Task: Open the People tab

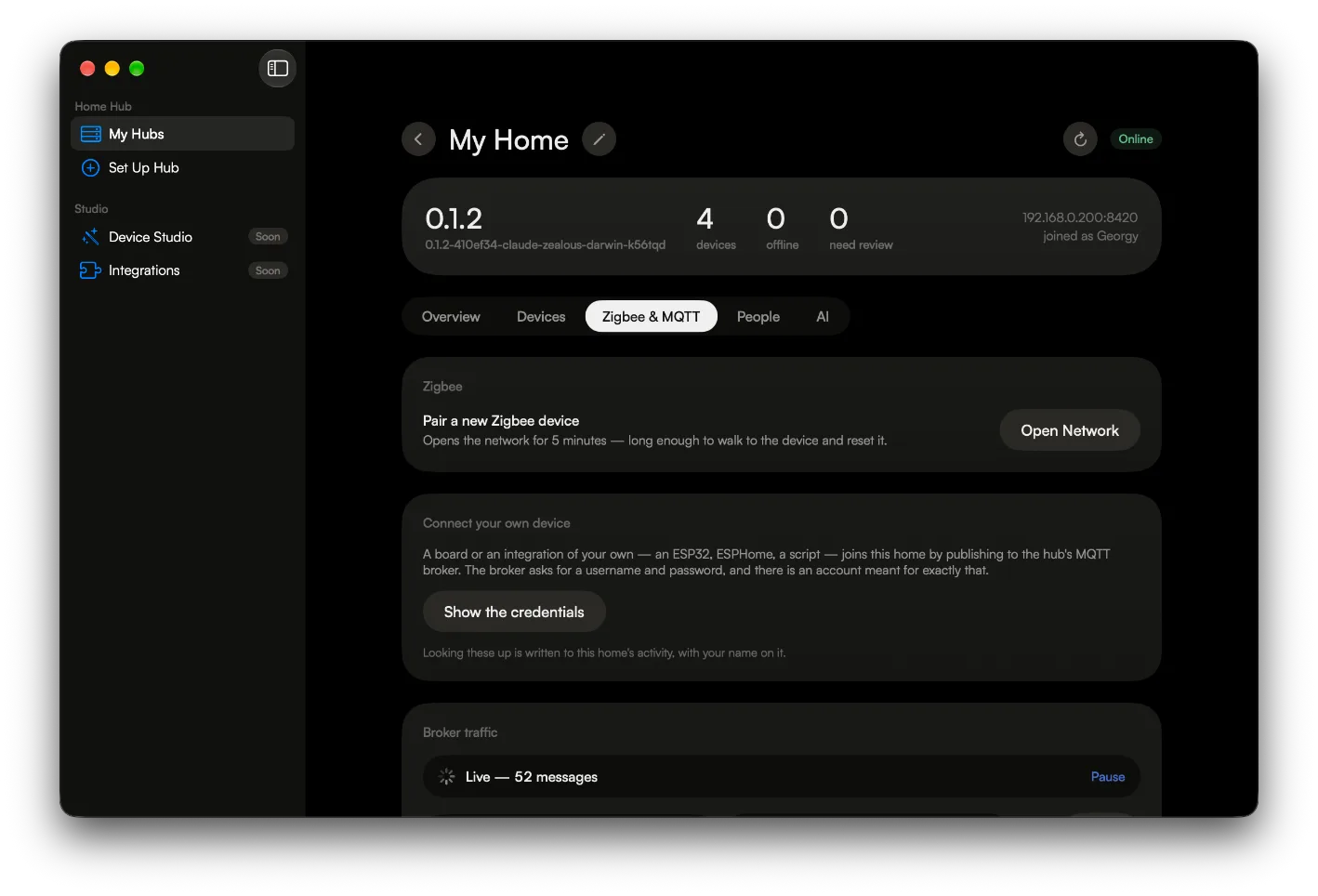Action: 758,316
